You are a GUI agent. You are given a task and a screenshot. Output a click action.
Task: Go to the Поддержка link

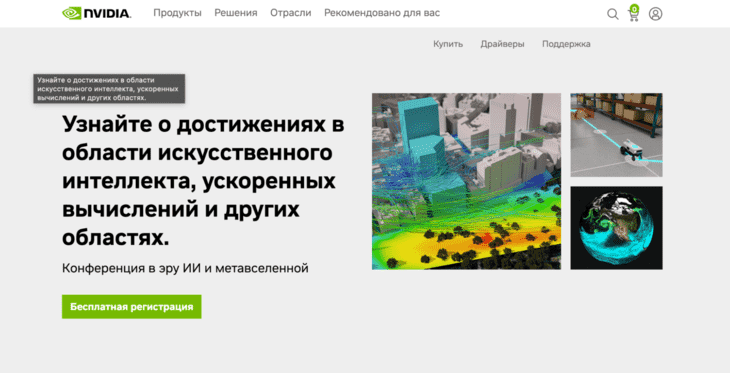click(x=566, y=44)
